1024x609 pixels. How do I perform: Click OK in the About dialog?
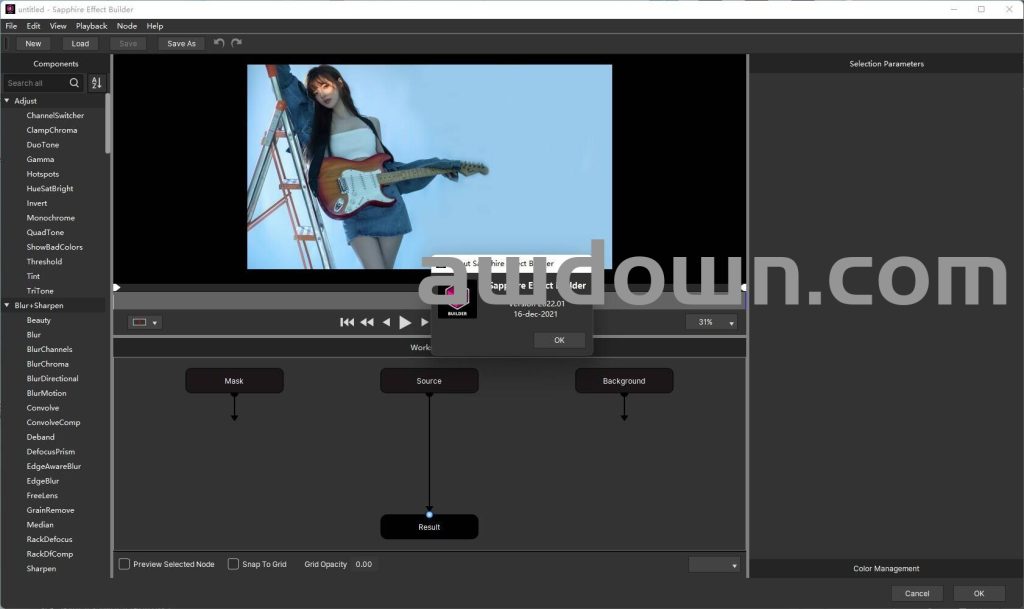coord(559,340)
